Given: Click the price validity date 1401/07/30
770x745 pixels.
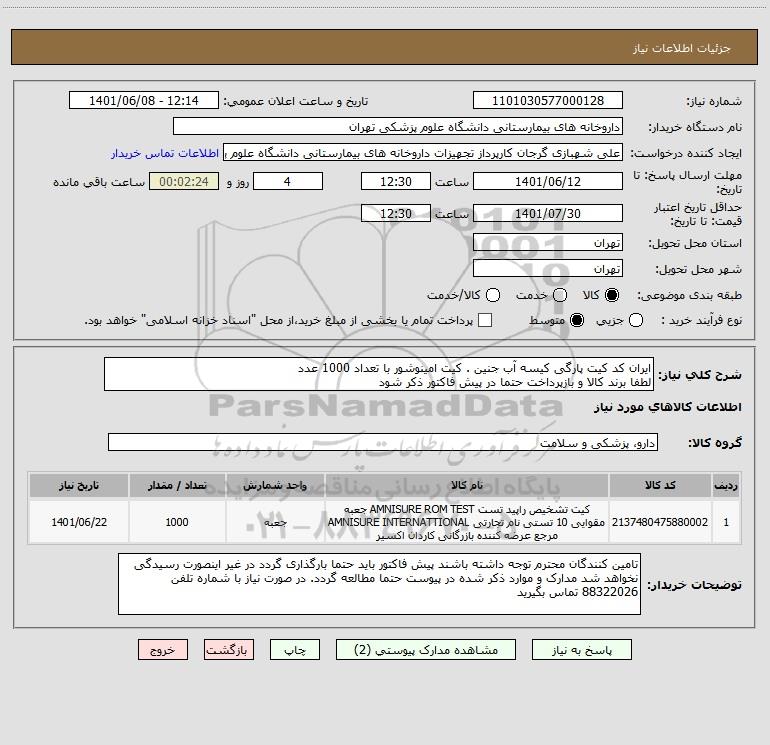Looking at the screenshot, I should point(548,214).
